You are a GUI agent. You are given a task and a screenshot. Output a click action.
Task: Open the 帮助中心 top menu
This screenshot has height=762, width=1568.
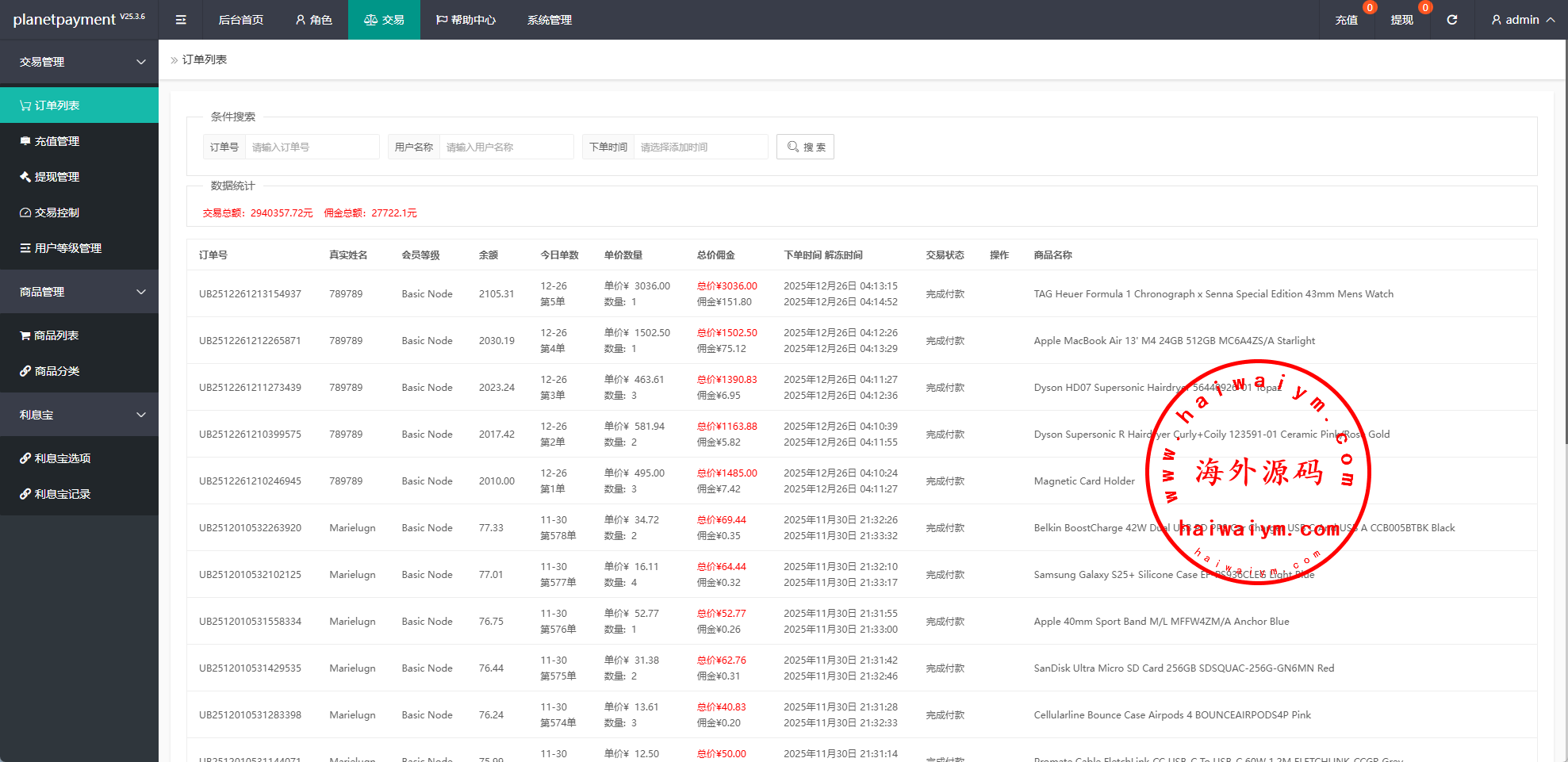pos(466,20)
